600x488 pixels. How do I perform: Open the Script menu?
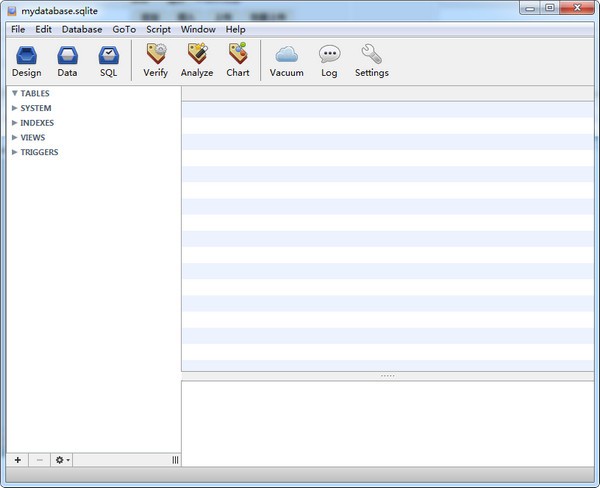158,29
